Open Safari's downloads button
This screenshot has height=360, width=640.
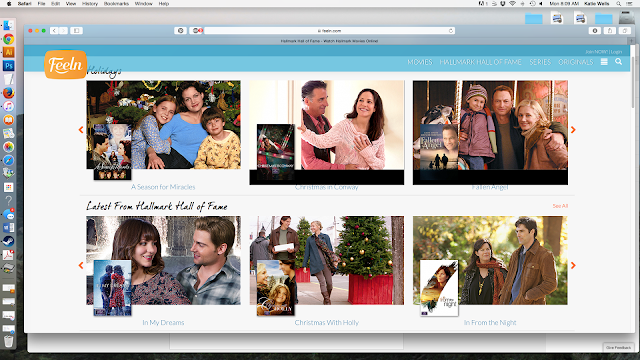[595, 31]
